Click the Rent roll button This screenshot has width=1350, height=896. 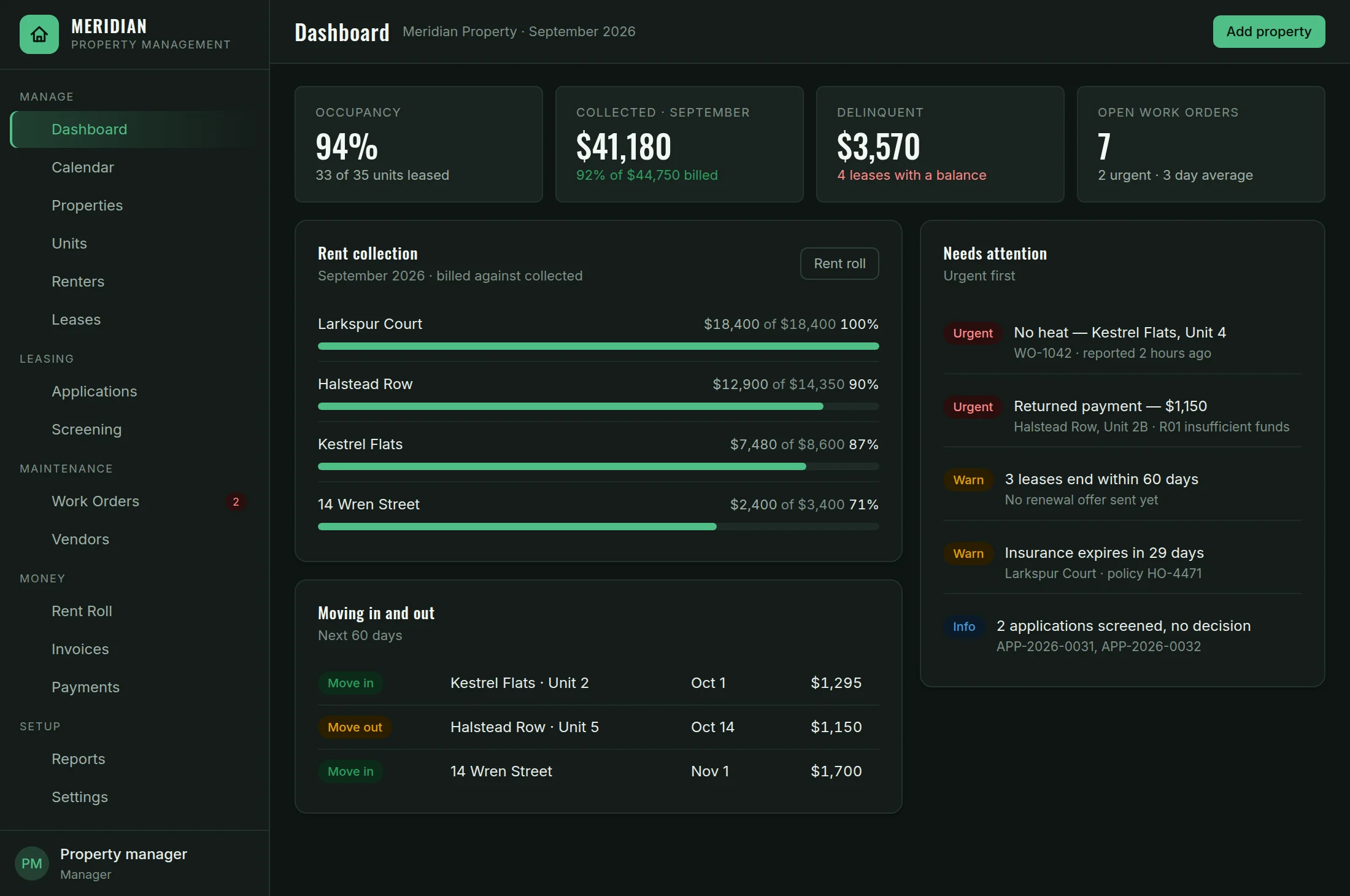click(839, 263)
